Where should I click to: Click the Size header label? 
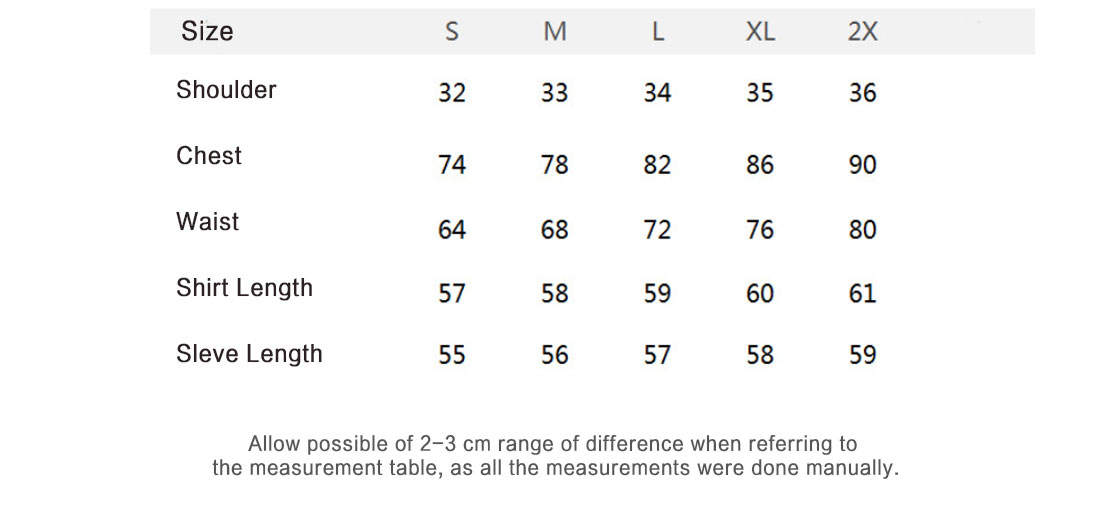(x=207, y=32)
